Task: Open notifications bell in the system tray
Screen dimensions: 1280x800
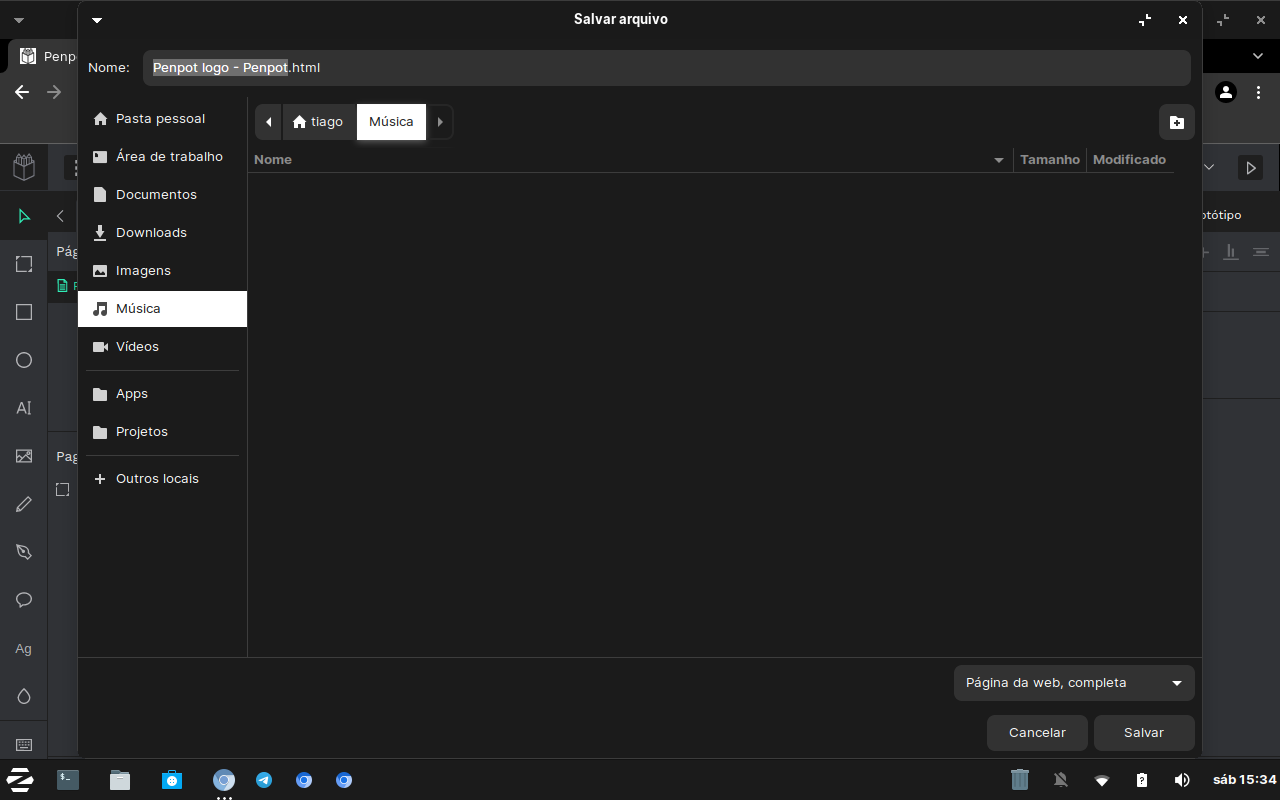Action: point(1060,779)
